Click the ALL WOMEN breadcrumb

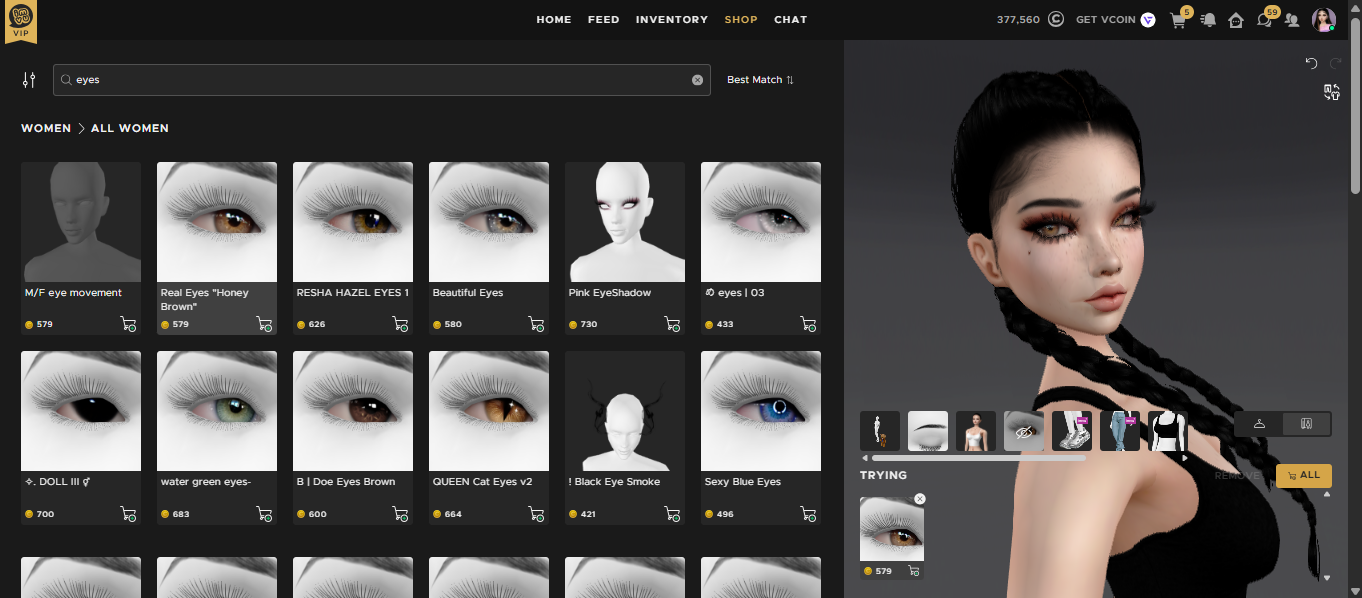pyautogui.click(x=130, y=128)
